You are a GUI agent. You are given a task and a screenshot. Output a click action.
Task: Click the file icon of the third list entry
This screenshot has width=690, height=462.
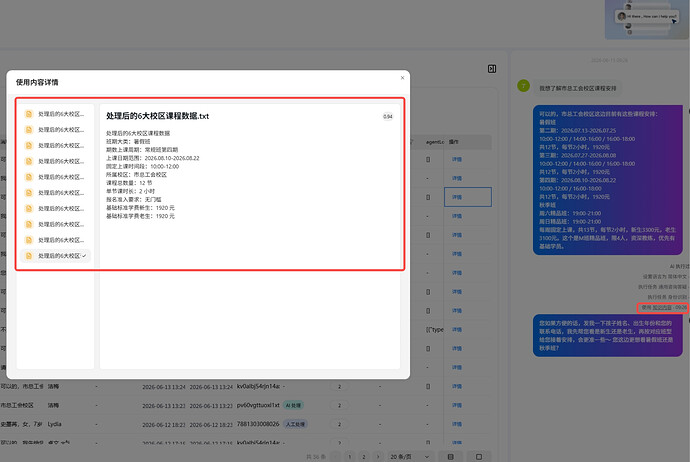(29, 146)
